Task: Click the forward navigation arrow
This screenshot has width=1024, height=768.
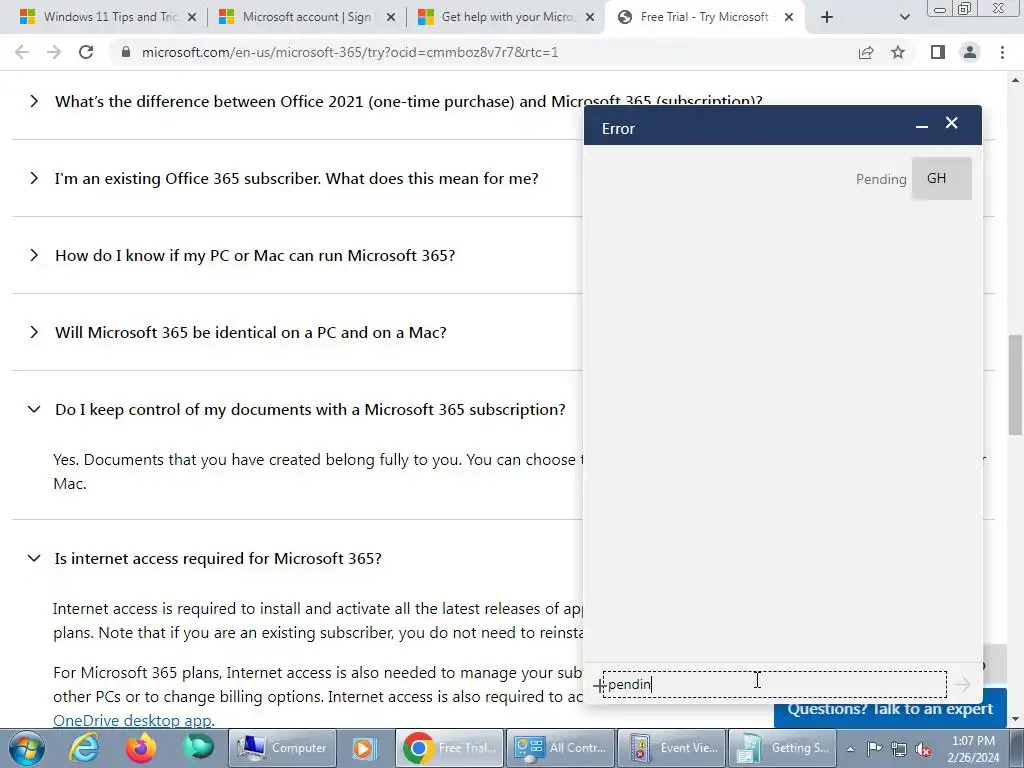Action: (x=54, y=52)
